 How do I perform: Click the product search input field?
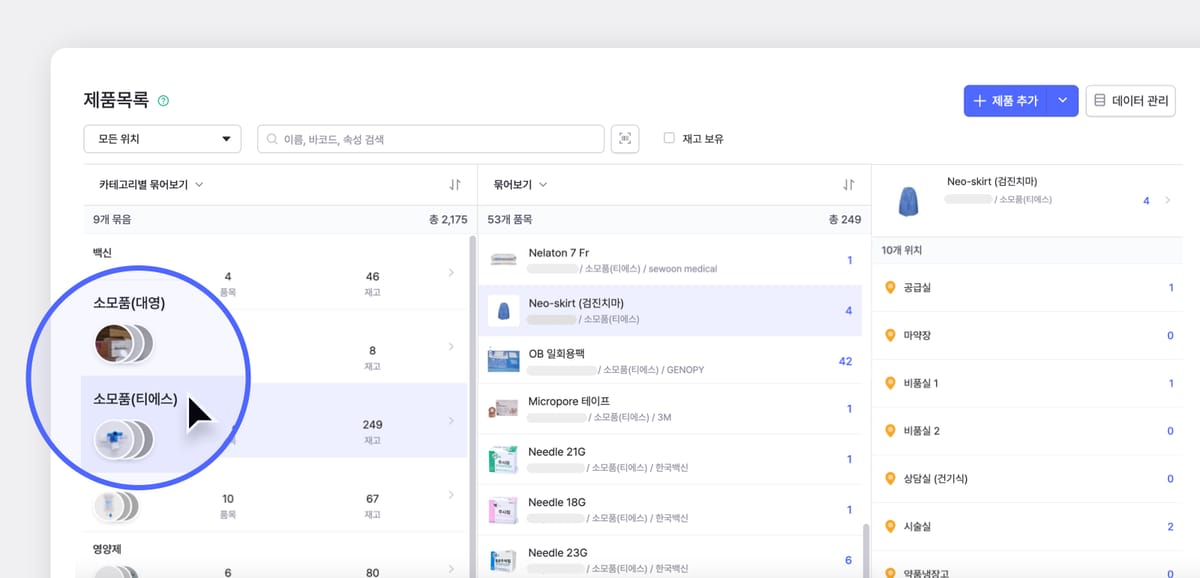(430, 139)
